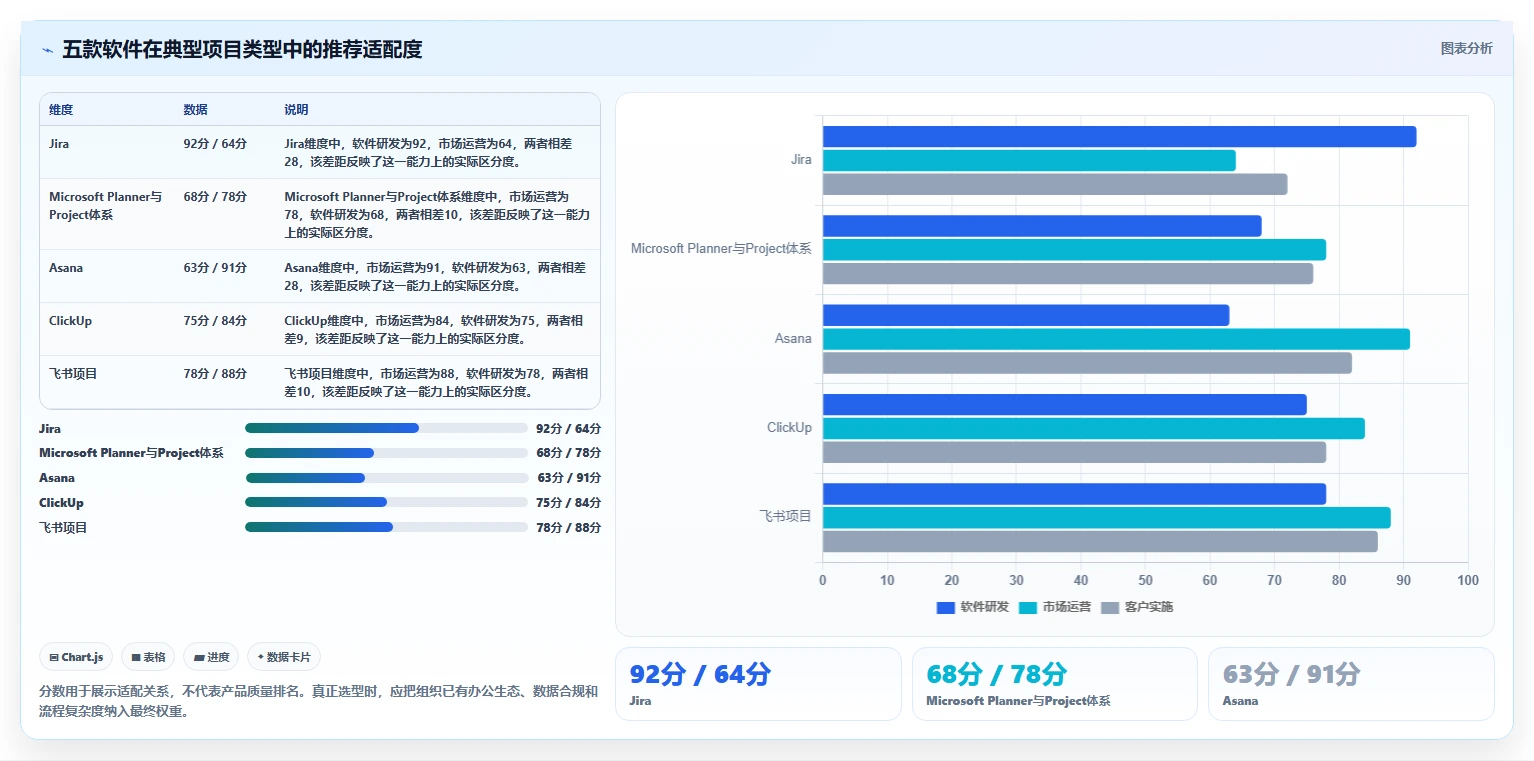Click the 100 tick on the chart's x-axis
The image size is (1534, 761).
coord(1468,581)
